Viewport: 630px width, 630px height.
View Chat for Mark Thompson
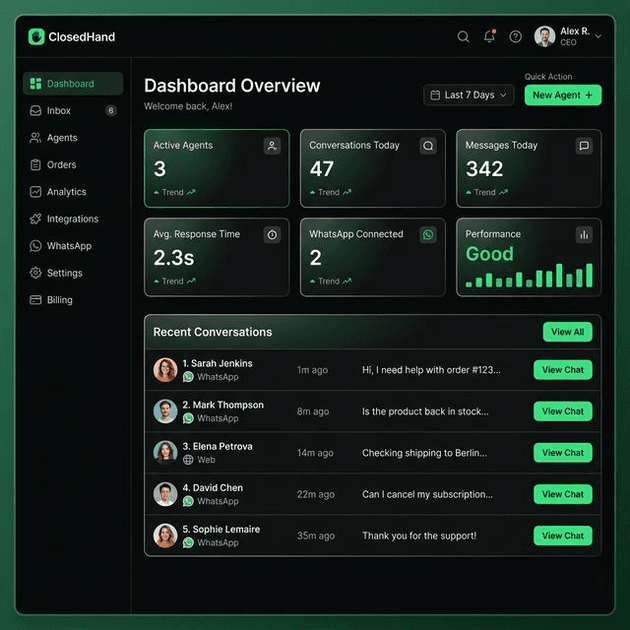pos(562,411)
